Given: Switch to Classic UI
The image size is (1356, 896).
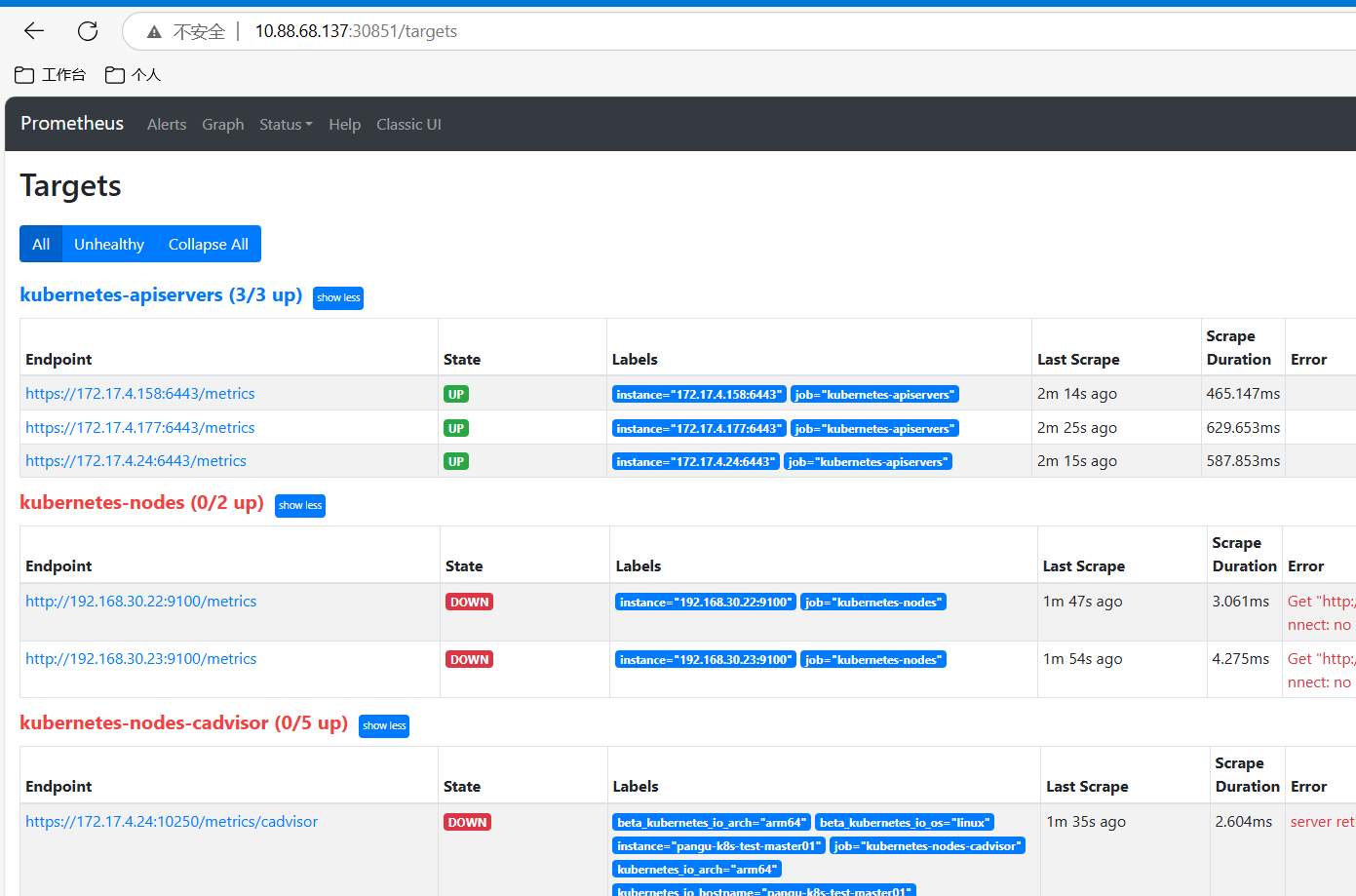Looking at the screenshot, I should (408, 125).
